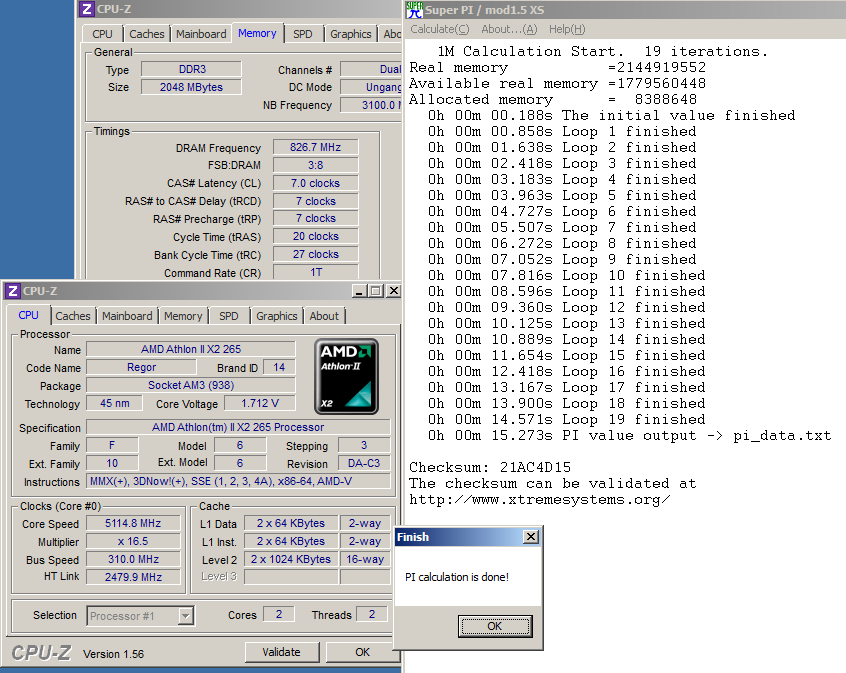The height and width of the screenshot is (673, 846).
Task: Open the About...(A) menu in Super PI
Action: 509,29
